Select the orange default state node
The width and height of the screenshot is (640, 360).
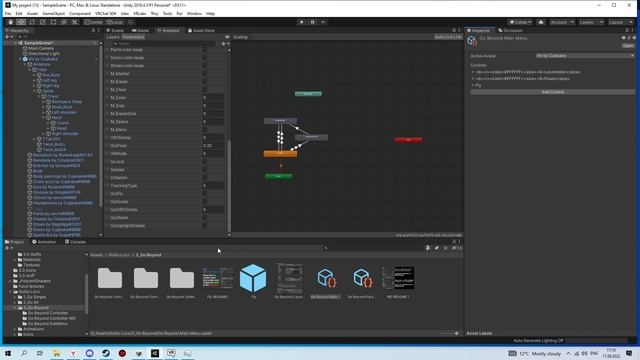pyautogui.click(x=280, y=154)
